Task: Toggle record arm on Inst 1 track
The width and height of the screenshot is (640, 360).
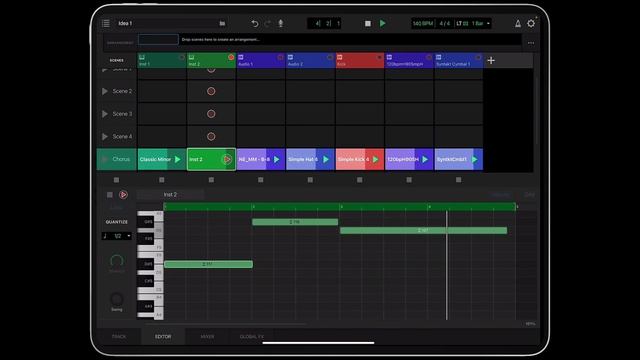Action: pyautogui.click(x=182, y=57)
